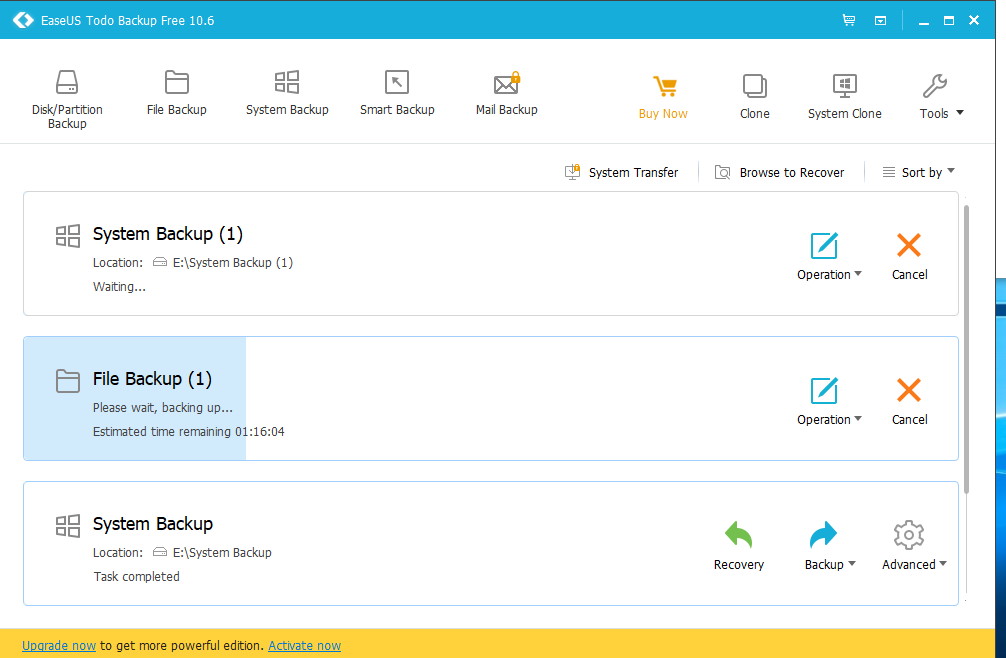This screenshot has height=658, width=1006.
Task: Cancel the File Backup (1) task
Action: coord(909,401)
